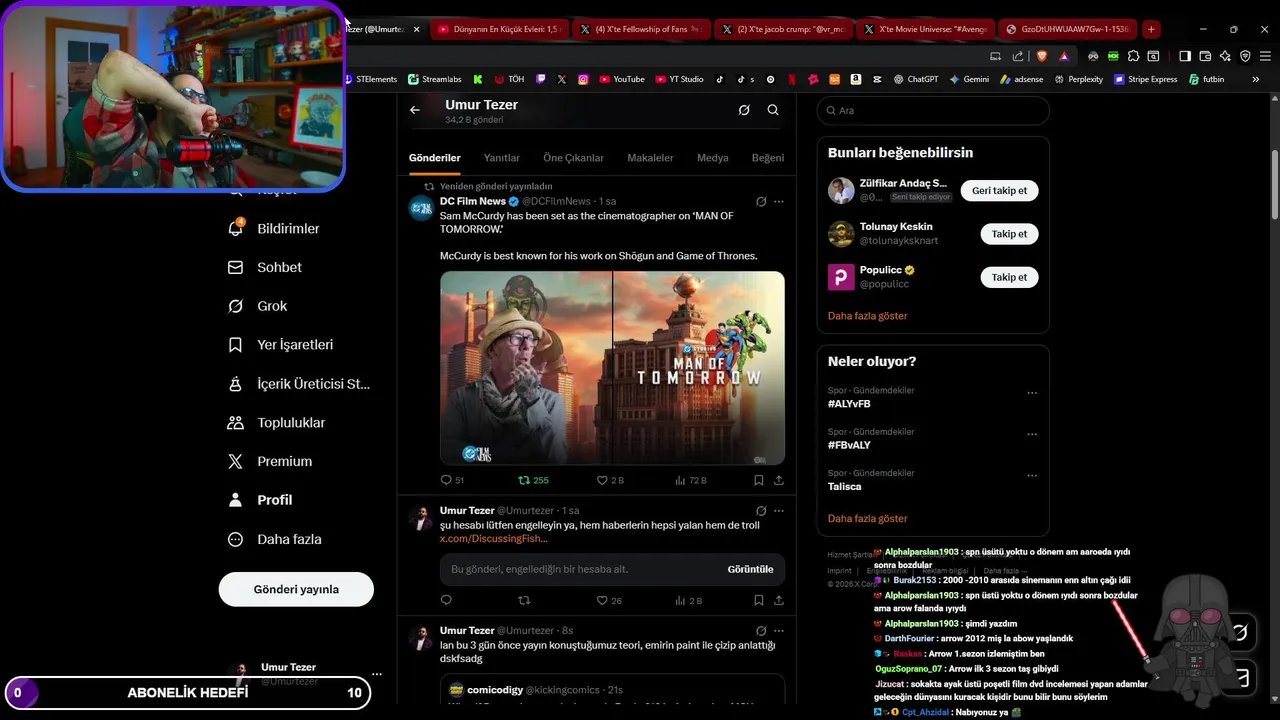Screen dimensions: 1280x720
Task: Open Topluluklar in sidebar
Action: (277, 423)
